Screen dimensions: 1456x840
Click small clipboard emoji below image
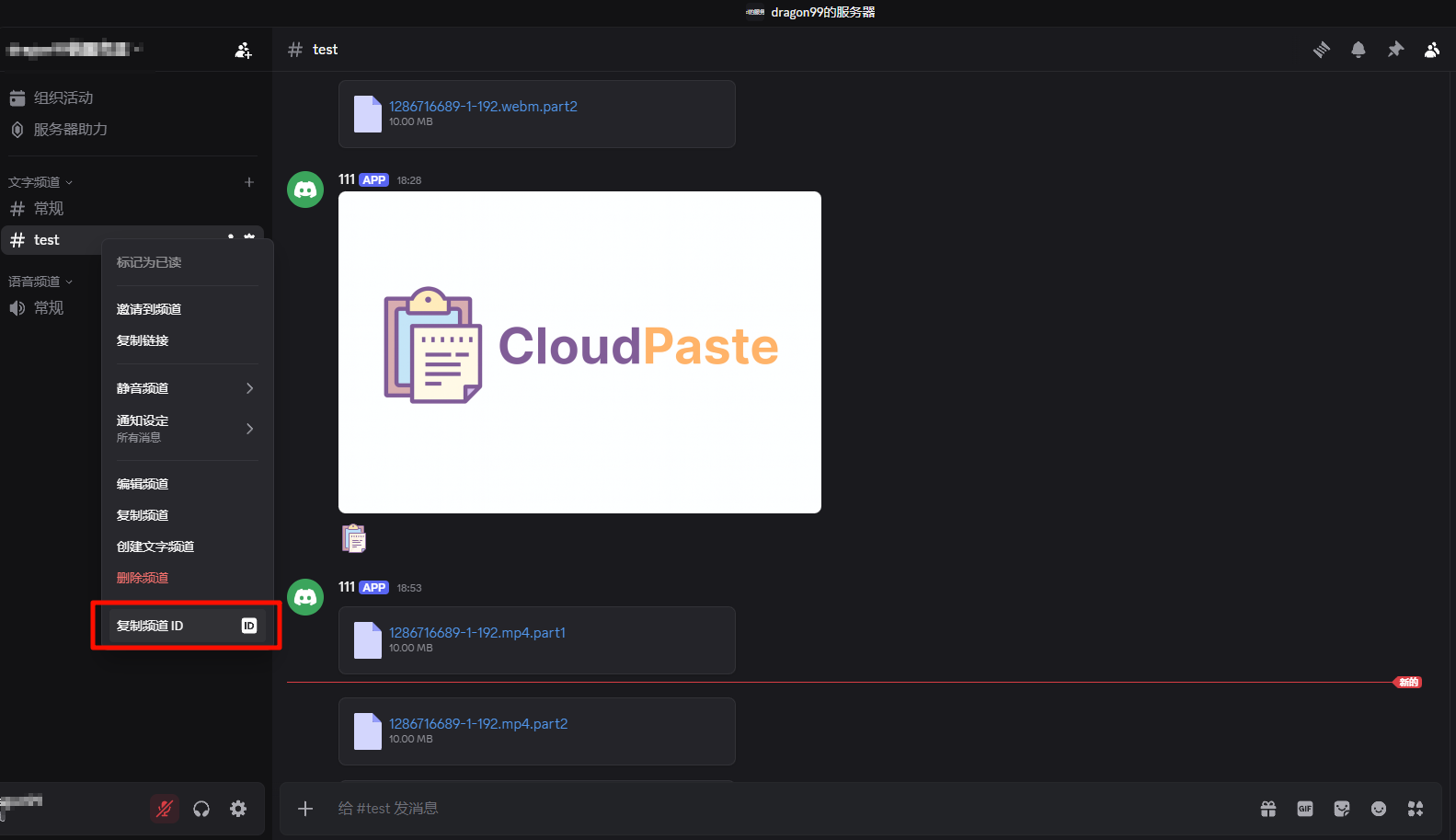[x=354, y=538]
